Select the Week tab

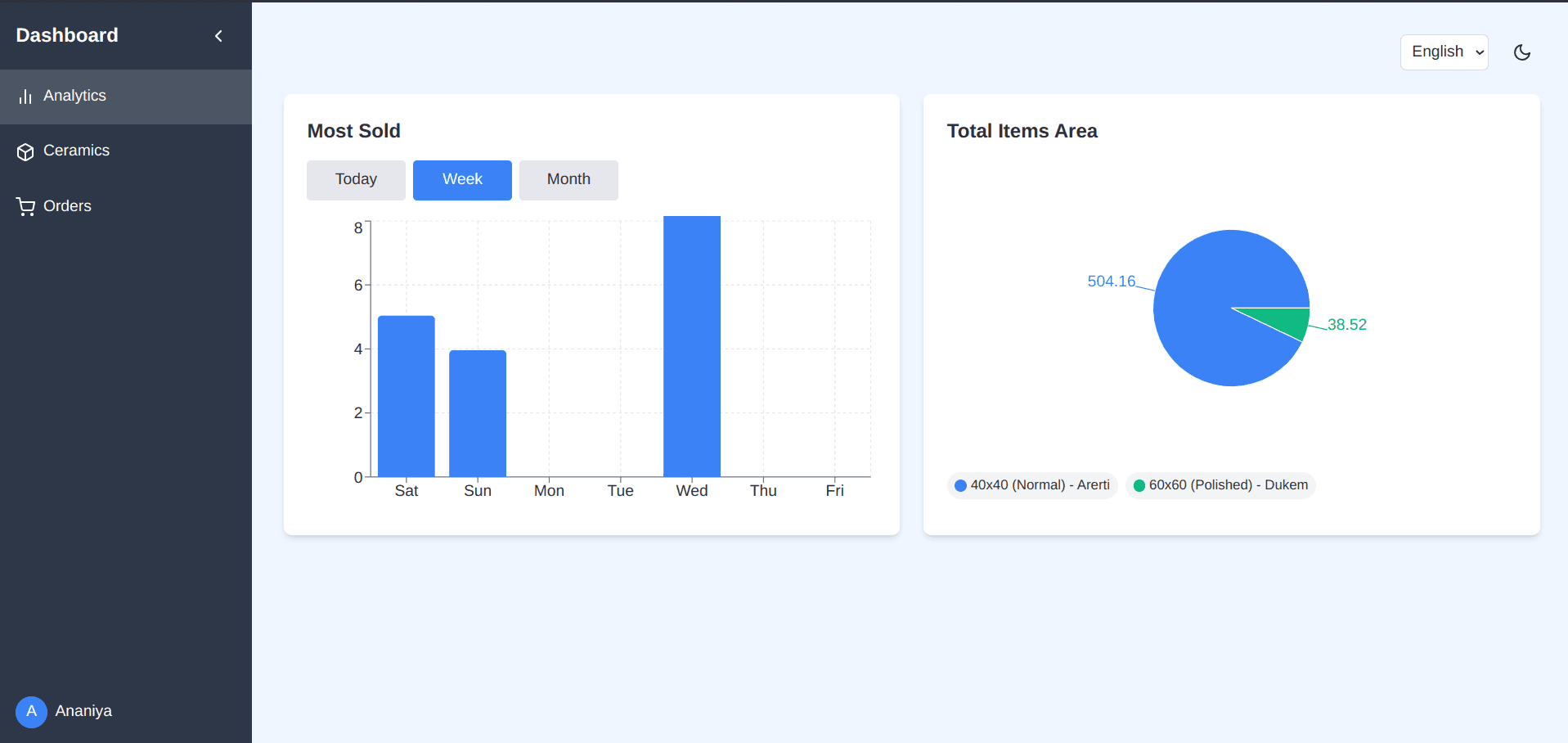coord(462,180)
